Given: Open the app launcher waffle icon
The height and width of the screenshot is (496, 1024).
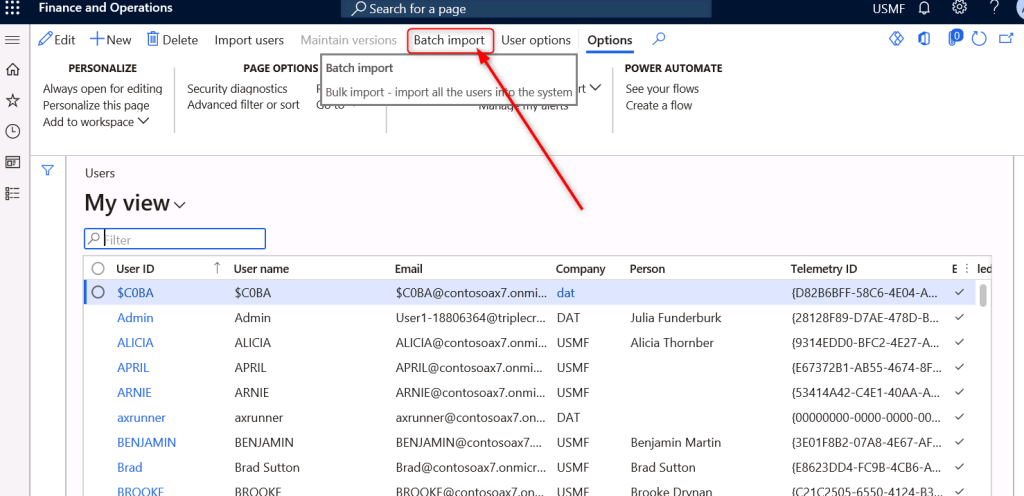Looking at the screenshot, I should [x=15, y=9].
